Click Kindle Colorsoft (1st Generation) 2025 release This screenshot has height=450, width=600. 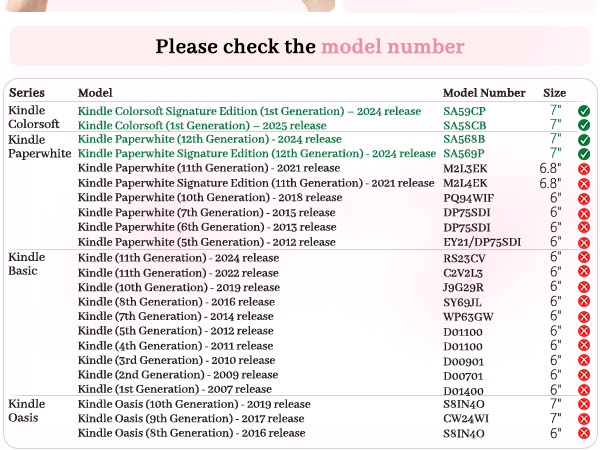(x=202, y=125)
